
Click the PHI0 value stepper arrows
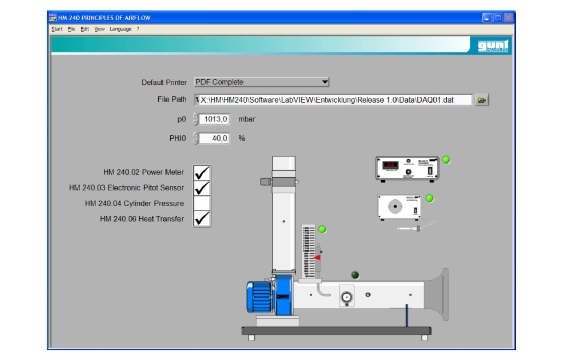click(195, 138)
